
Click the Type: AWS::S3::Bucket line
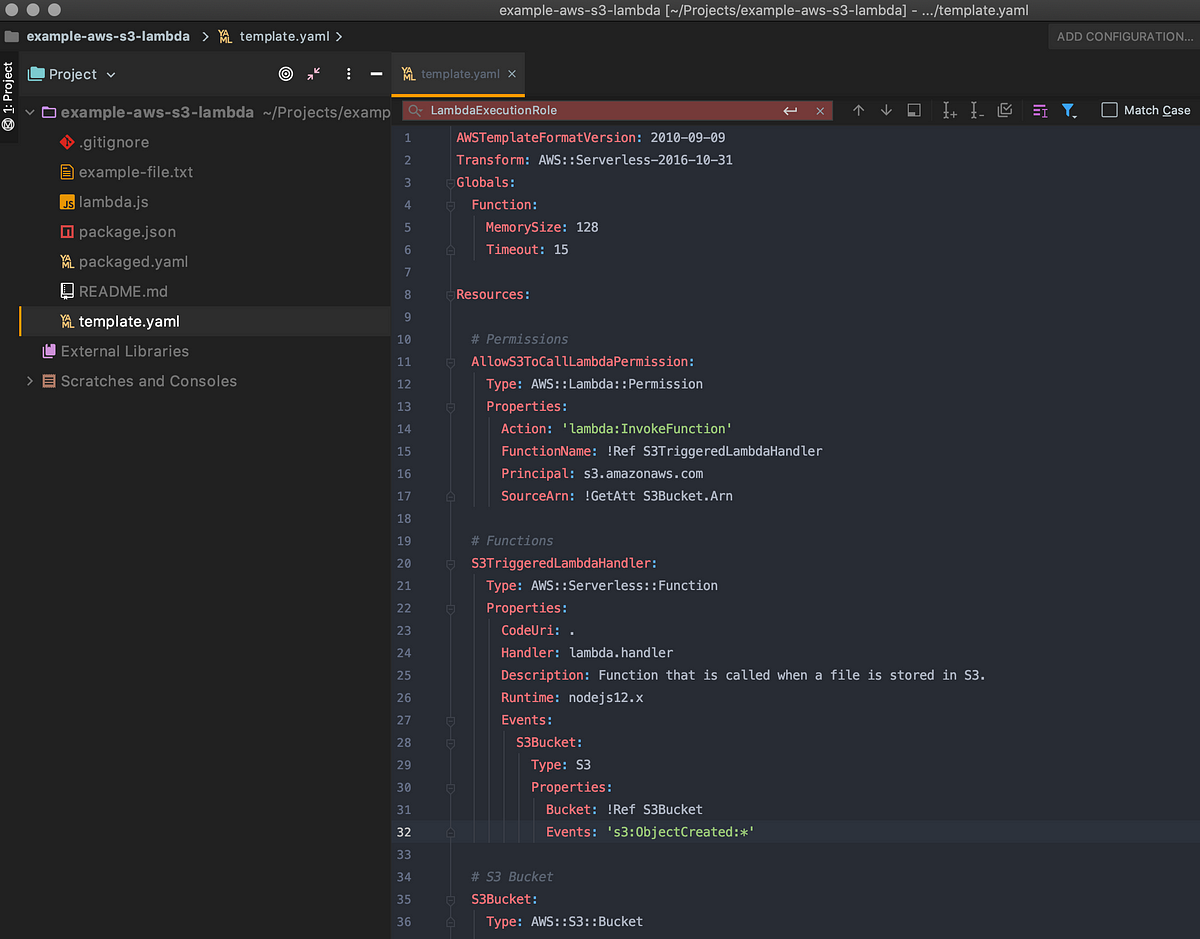coord(564,921)
